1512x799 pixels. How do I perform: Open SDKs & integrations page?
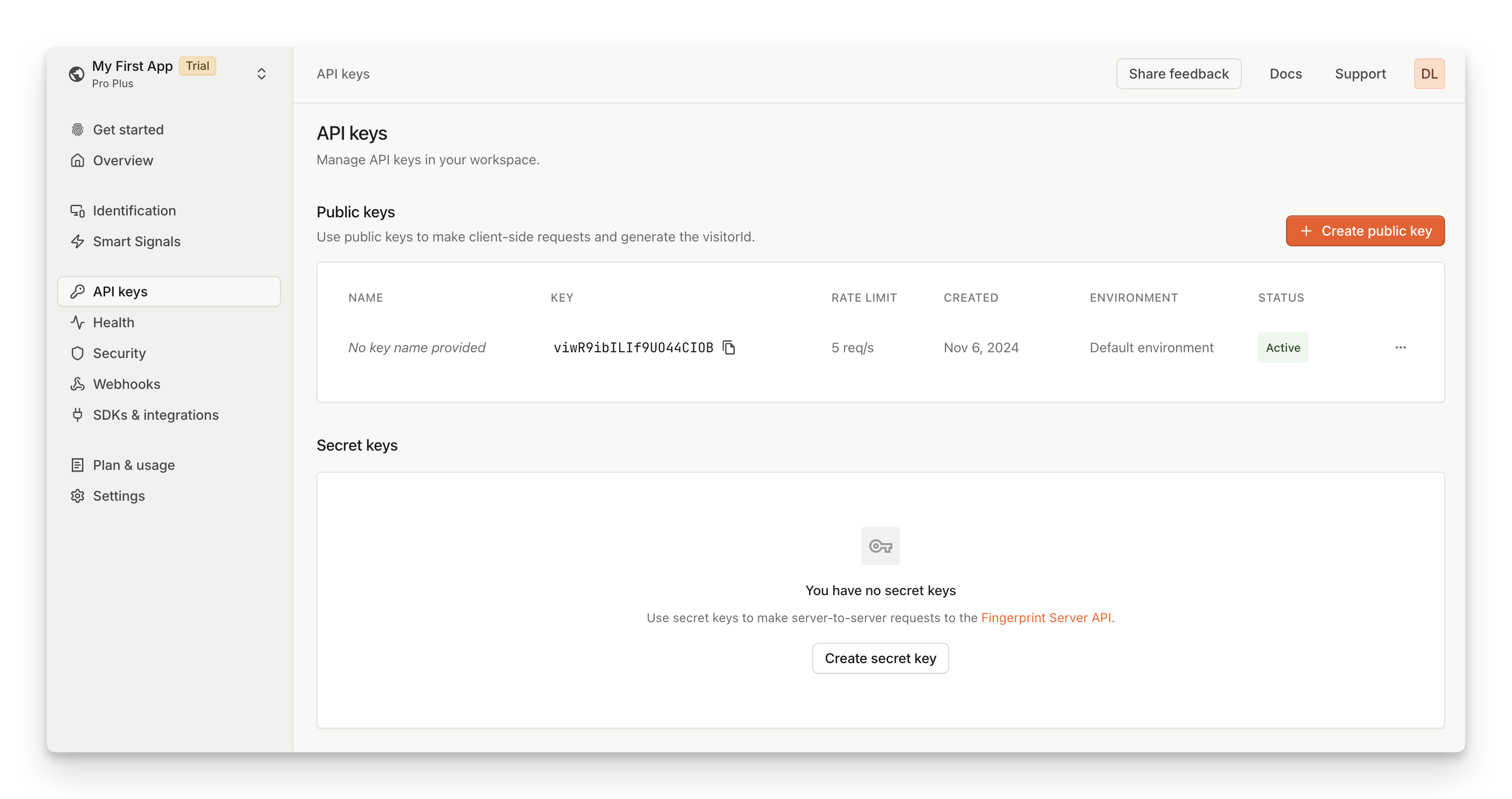(156, 414)
